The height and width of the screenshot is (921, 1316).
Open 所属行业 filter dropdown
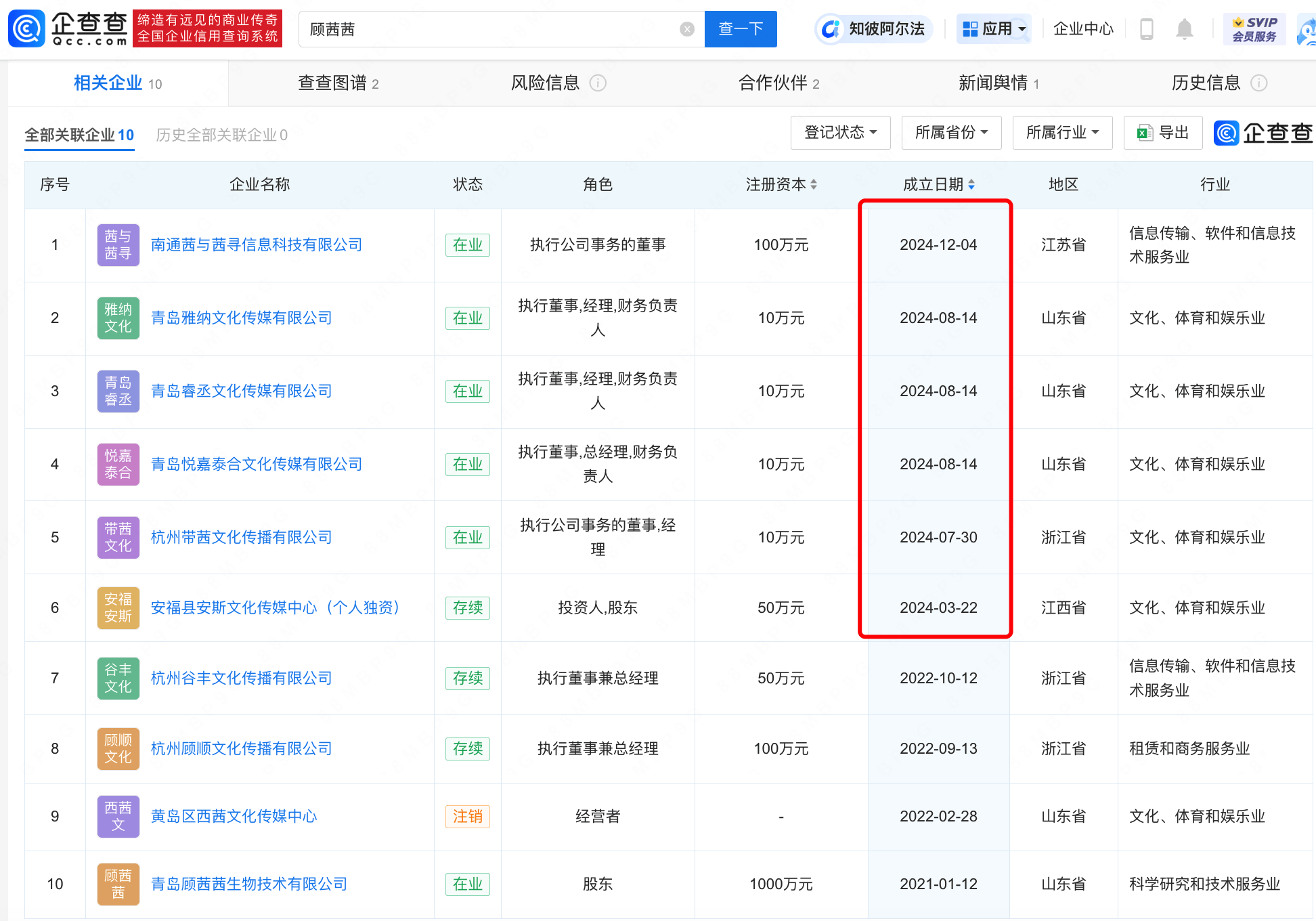1062,133
